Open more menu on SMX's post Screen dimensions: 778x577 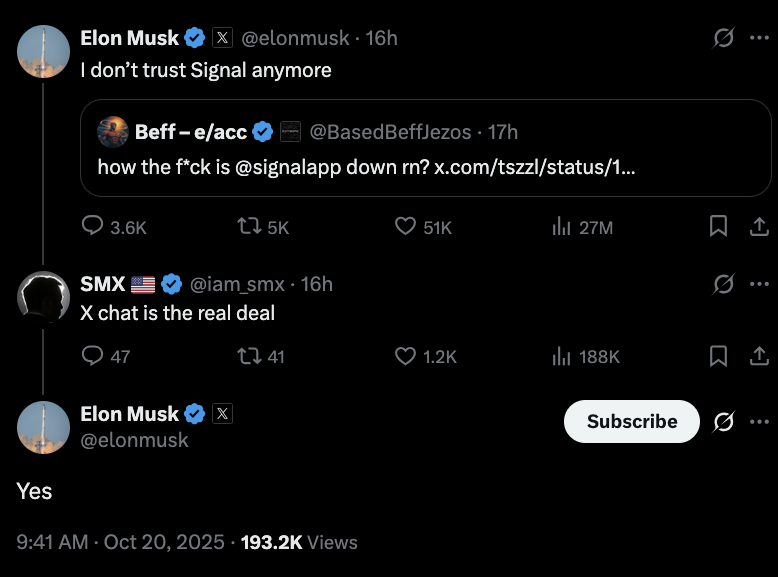tap(760, 284)
